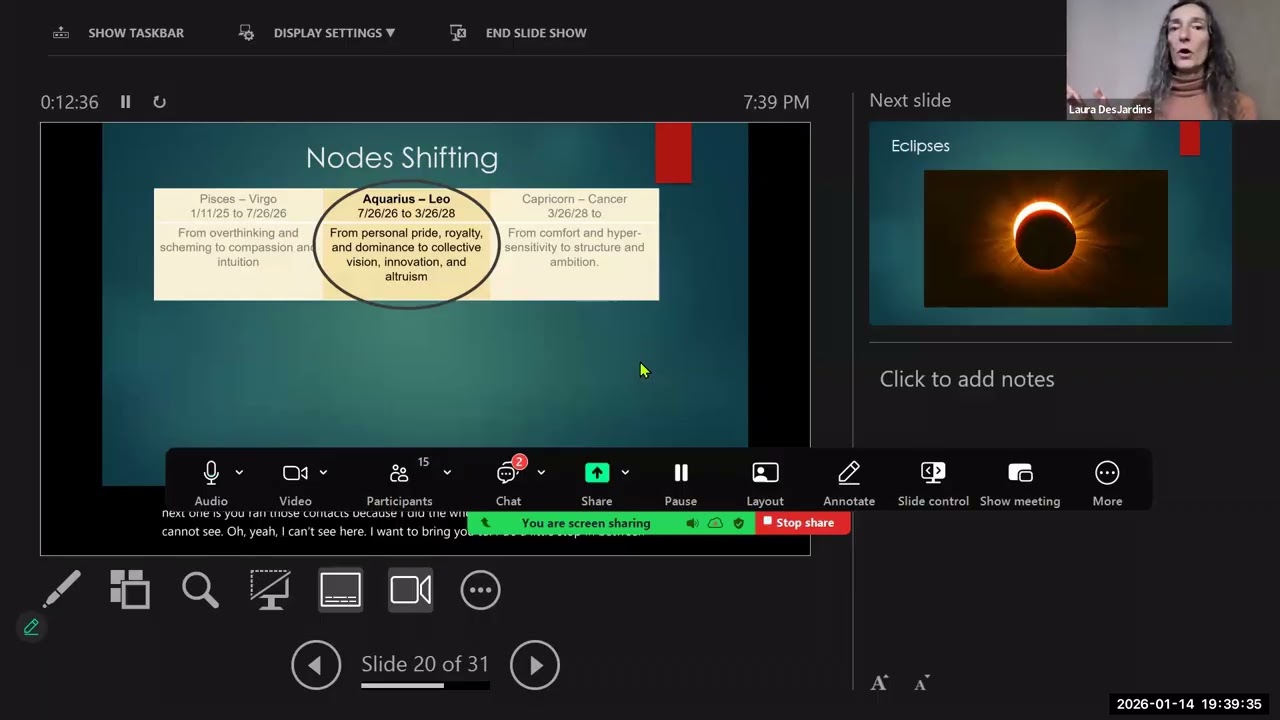Screen dimensions: 1280x720
Task: Open the Annotate tools
Action: tap(849, 482)
